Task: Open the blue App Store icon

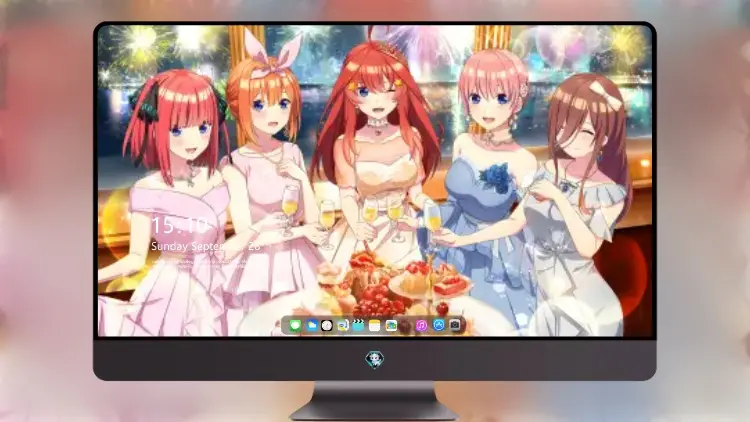Action: tap(439, 325)
